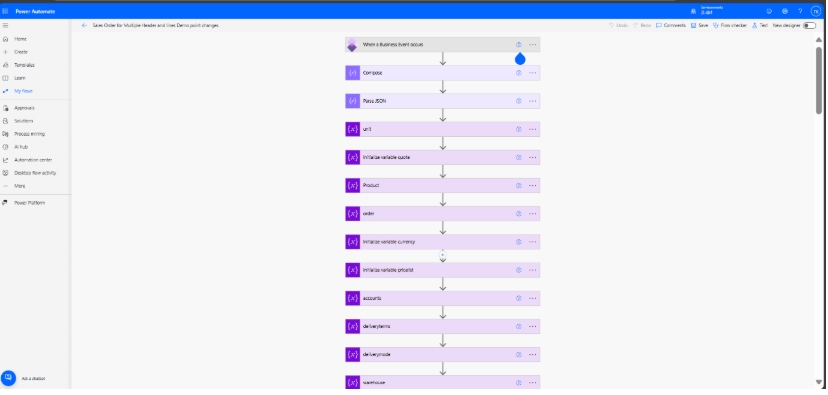This screenshot has height=395, width=828.
Task: Open Create in the sidebar
Action: click(21, 52)
